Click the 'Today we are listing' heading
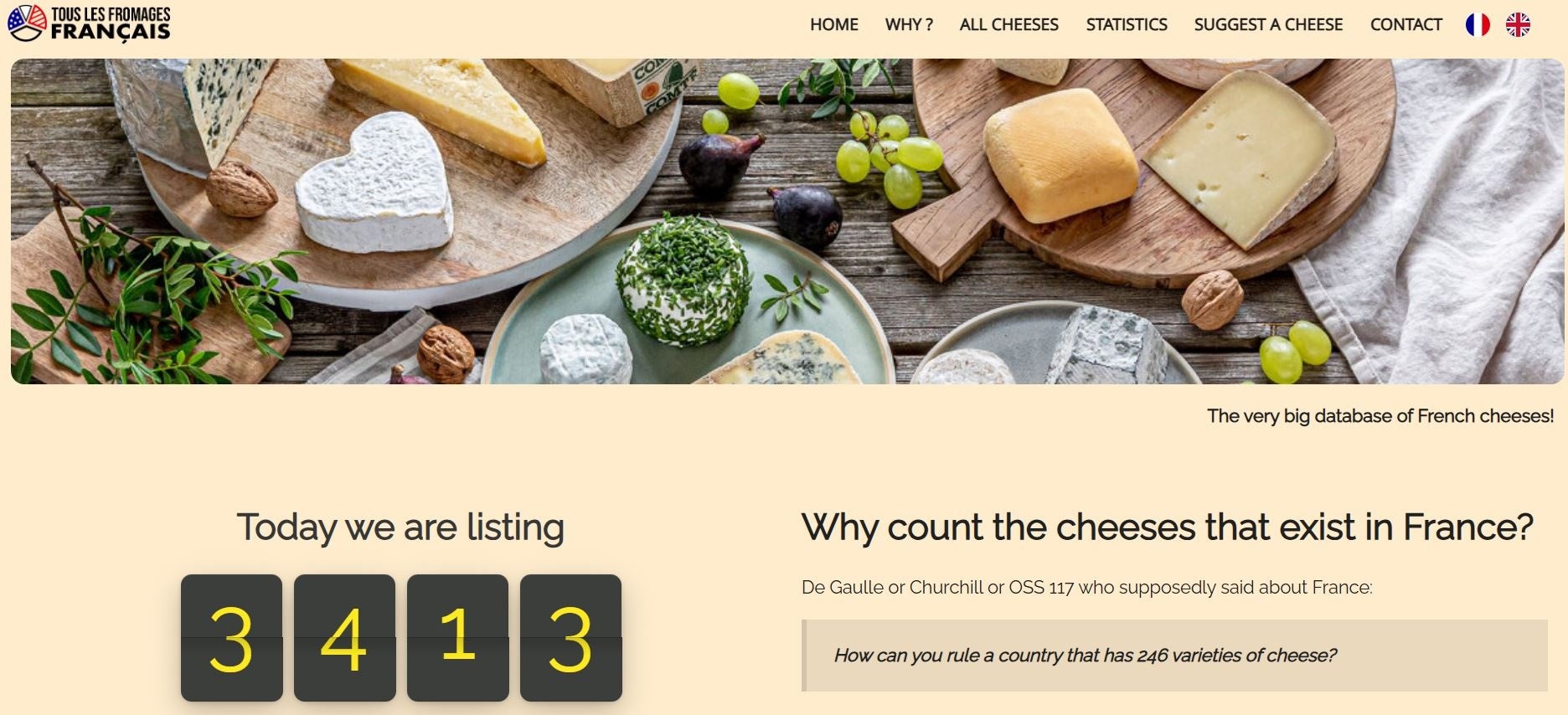This screenshot has width=1568, height=715. pos(400,527)
